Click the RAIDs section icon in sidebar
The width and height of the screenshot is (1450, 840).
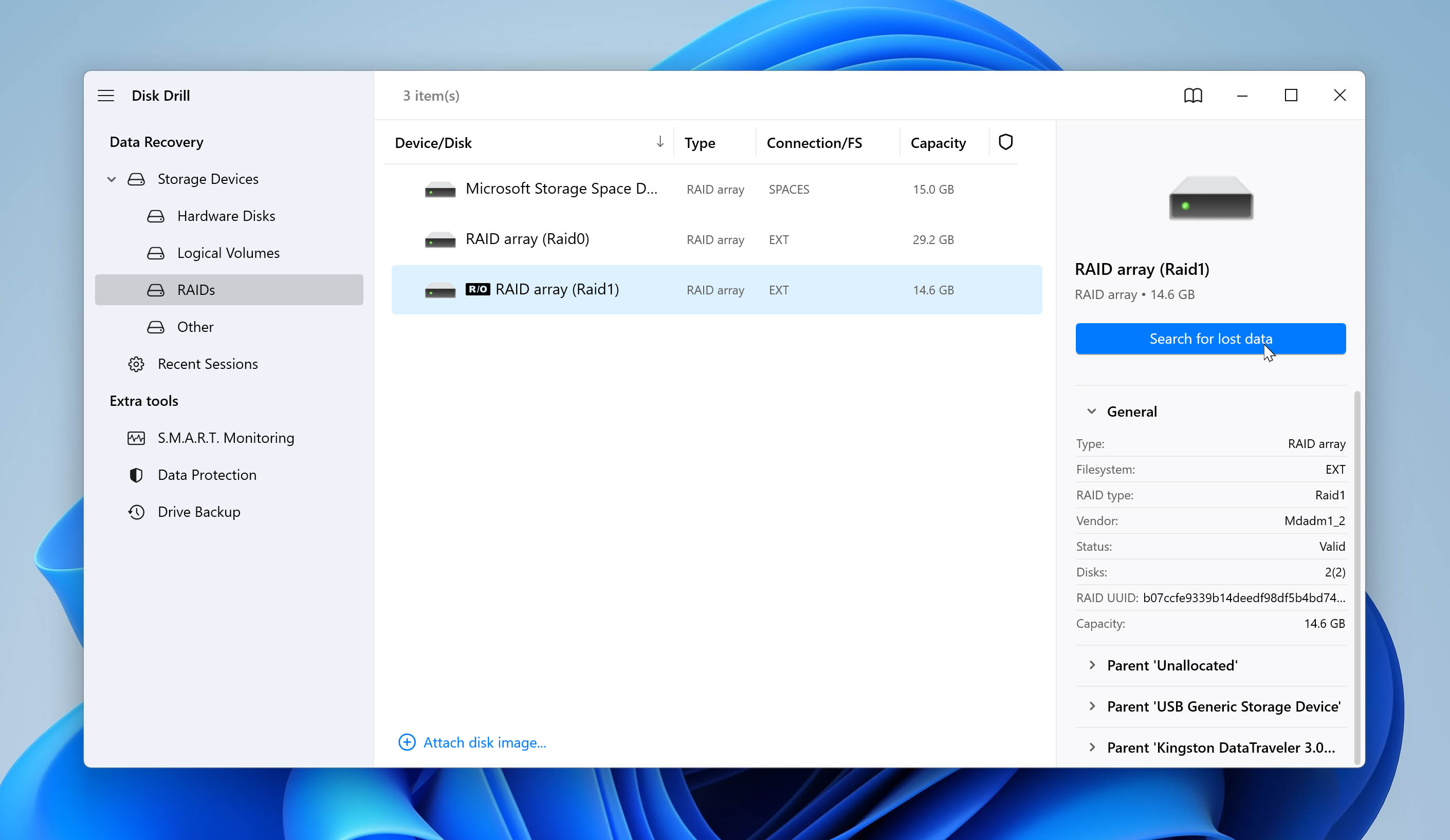[x=156, y=290]
